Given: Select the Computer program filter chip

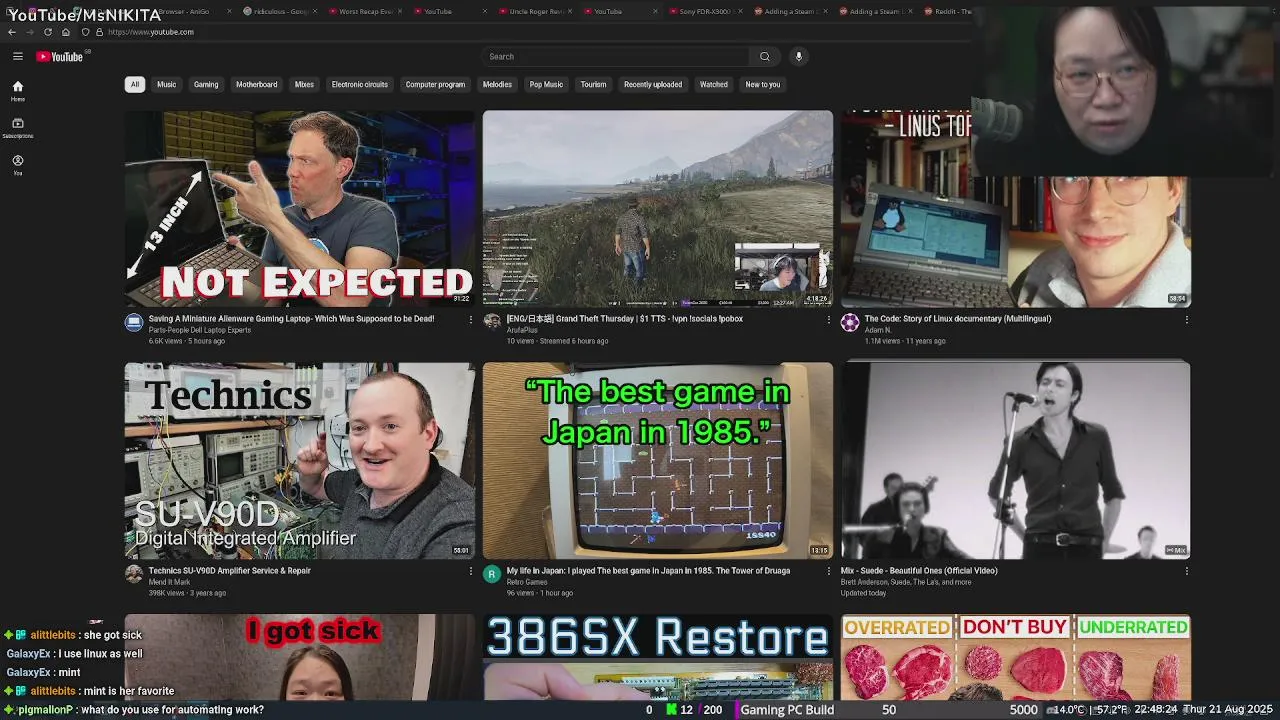Looking at the screenshot, I should pyautogui.click(x=435, y=84).
